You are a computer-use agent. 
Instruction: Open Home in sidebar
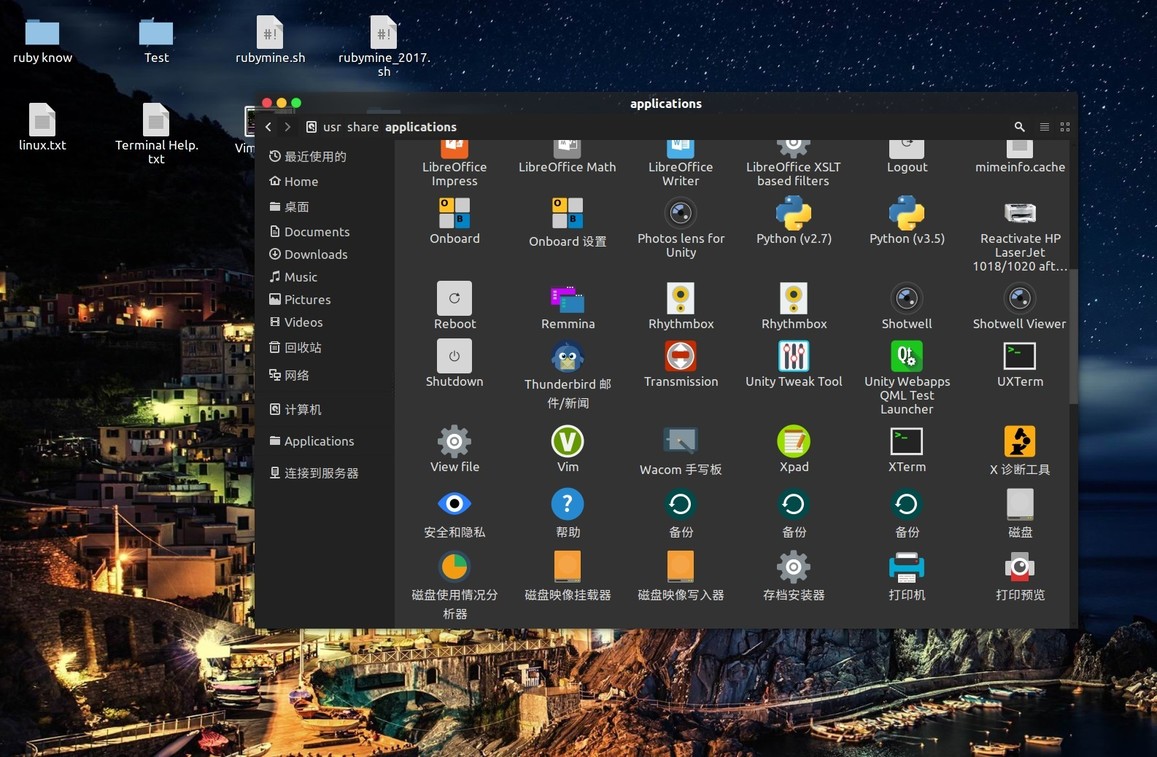[x=294, y=182]
